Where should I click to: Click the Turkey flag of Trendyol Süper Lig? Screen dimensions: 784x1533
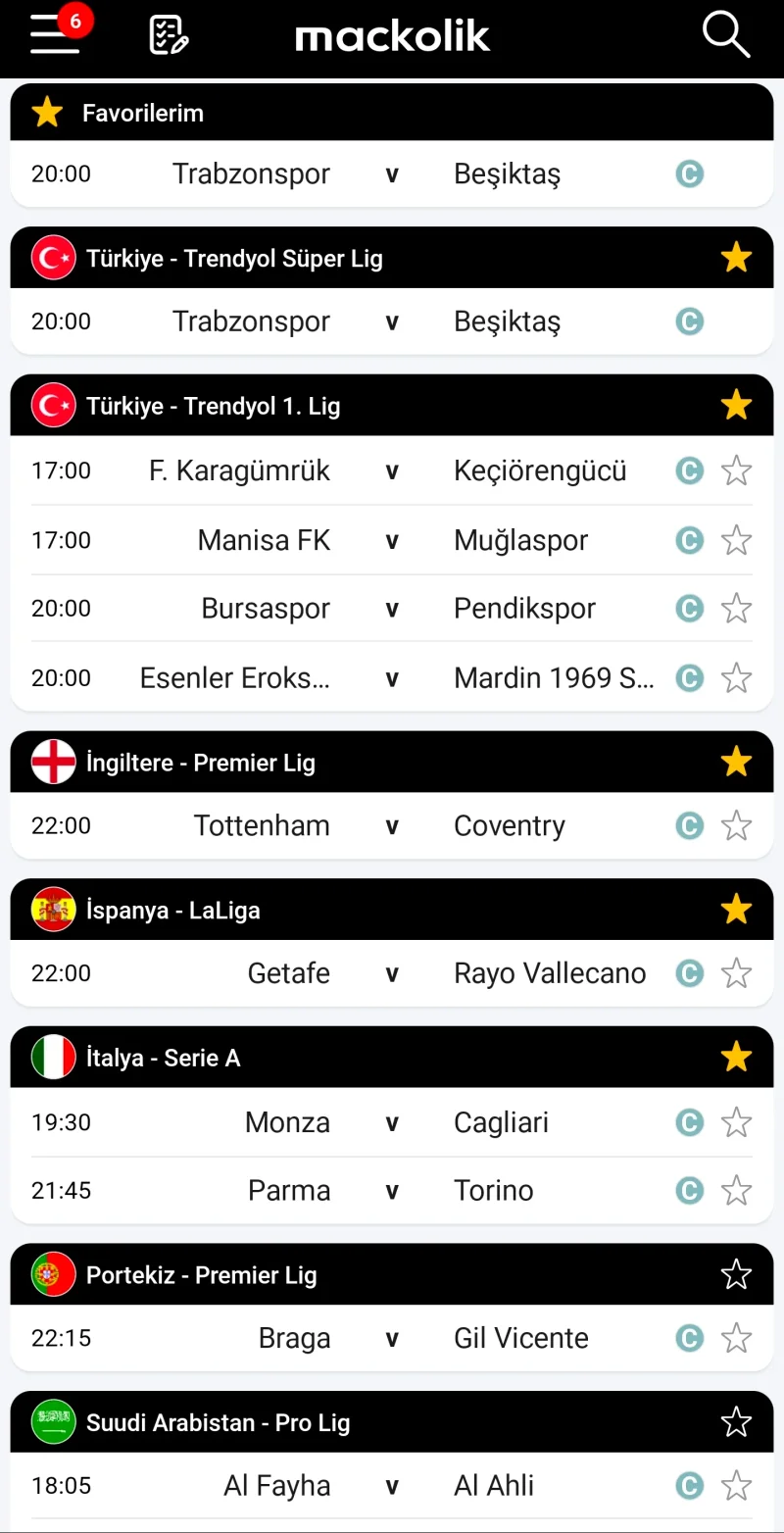coord(53,258)
